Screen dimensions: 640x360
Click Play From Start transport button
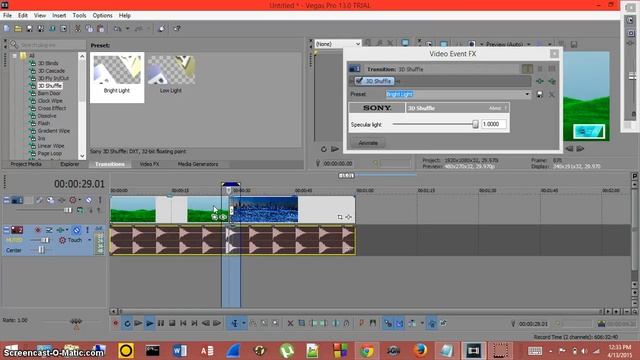click(138, 324)
